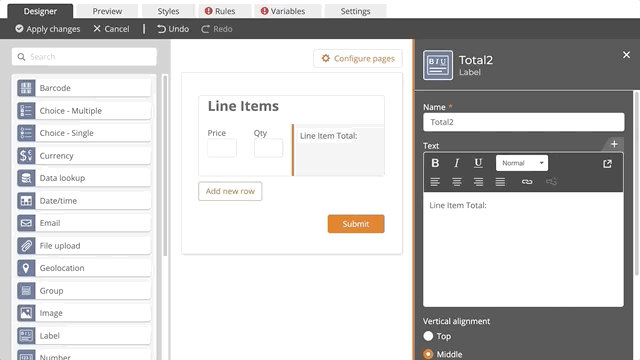Insert a link with chain icon
640x360 pixels.
point(527,182)
